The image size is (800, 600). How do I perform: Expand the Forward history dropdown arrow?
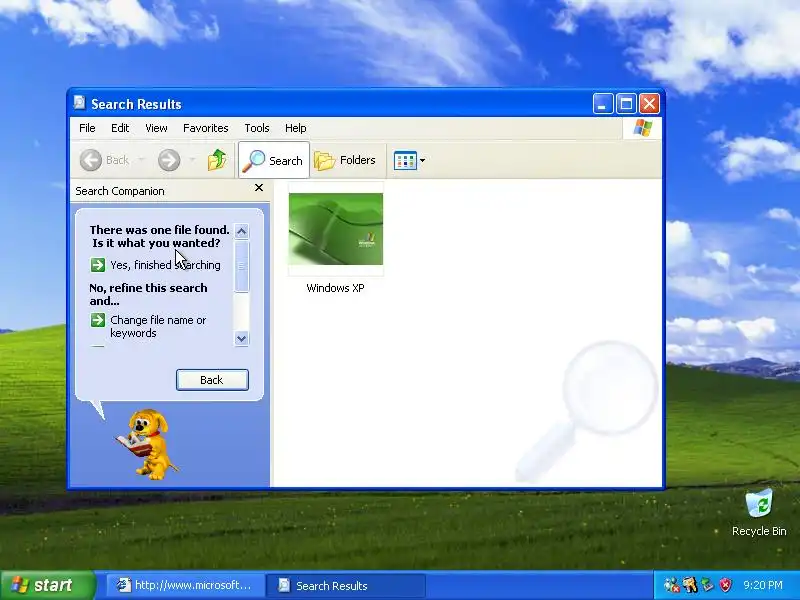coord(192,160)
